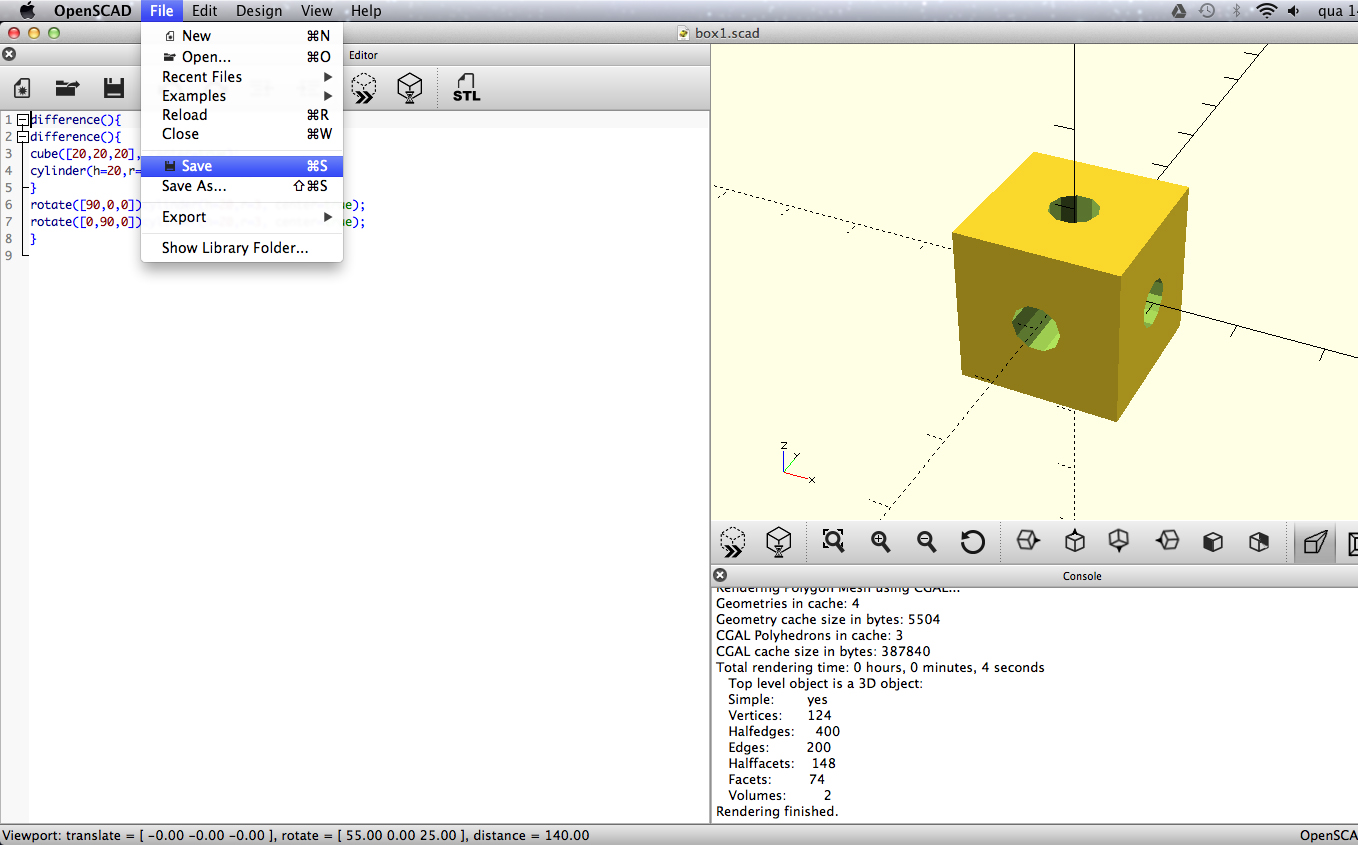1358x845 pixels.
Task: Select the Bottom view cube icon
Action: [x=1119, y=541]
